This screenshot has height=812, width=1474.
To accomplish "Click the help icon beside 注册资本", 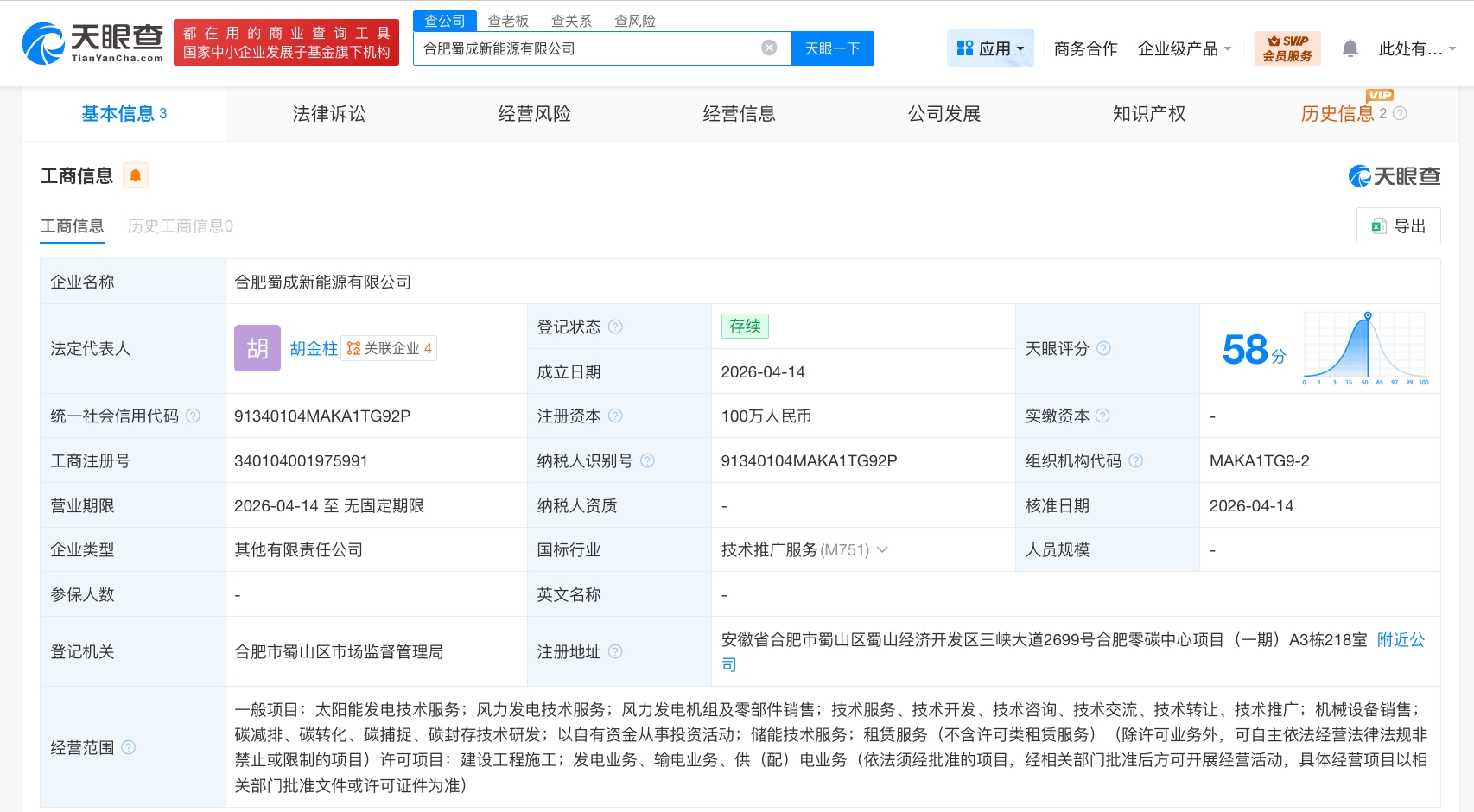I will [x=616, y=416].
